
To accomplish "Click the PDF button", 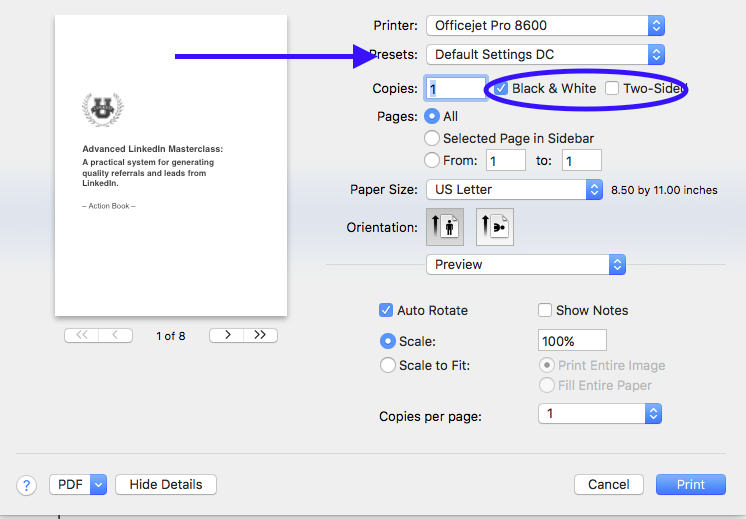I will (x=70, y=485).
